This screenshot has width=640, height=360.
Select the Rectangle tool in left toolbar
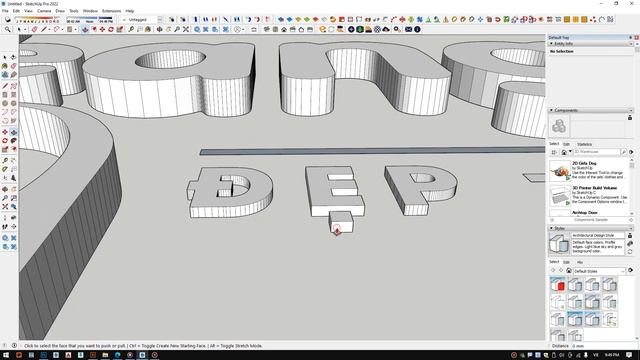(x=5, y=95)
